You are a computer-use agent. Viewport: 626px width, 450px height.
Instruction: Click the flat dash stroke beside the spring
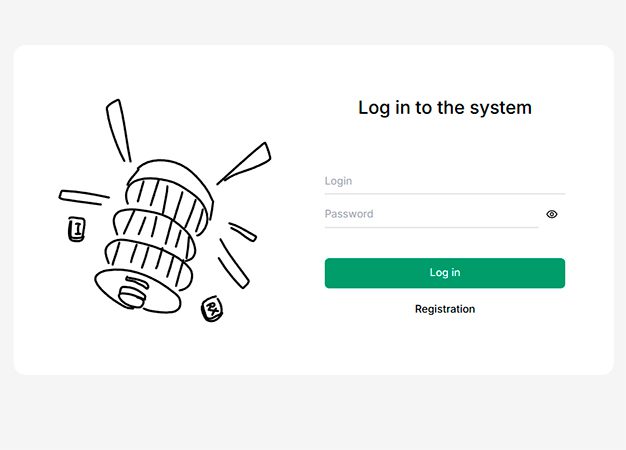[83, 196]
